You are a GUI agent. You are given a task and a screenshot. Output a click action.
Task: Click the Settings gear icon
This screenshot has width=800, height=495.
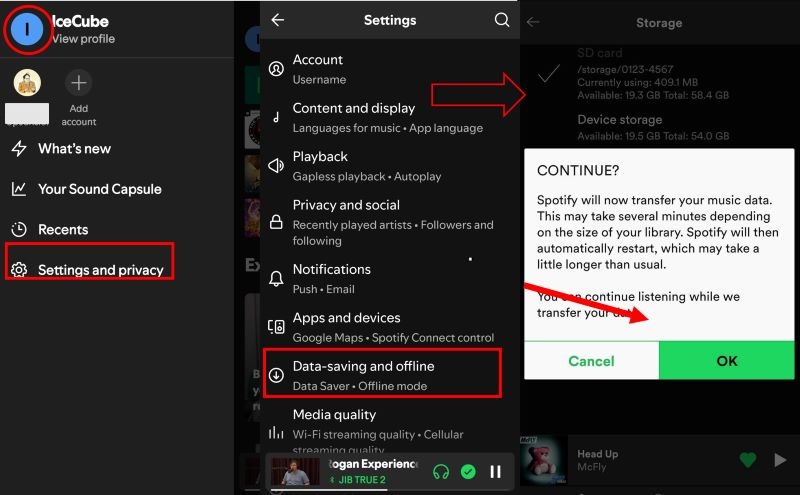coord(19,269)
